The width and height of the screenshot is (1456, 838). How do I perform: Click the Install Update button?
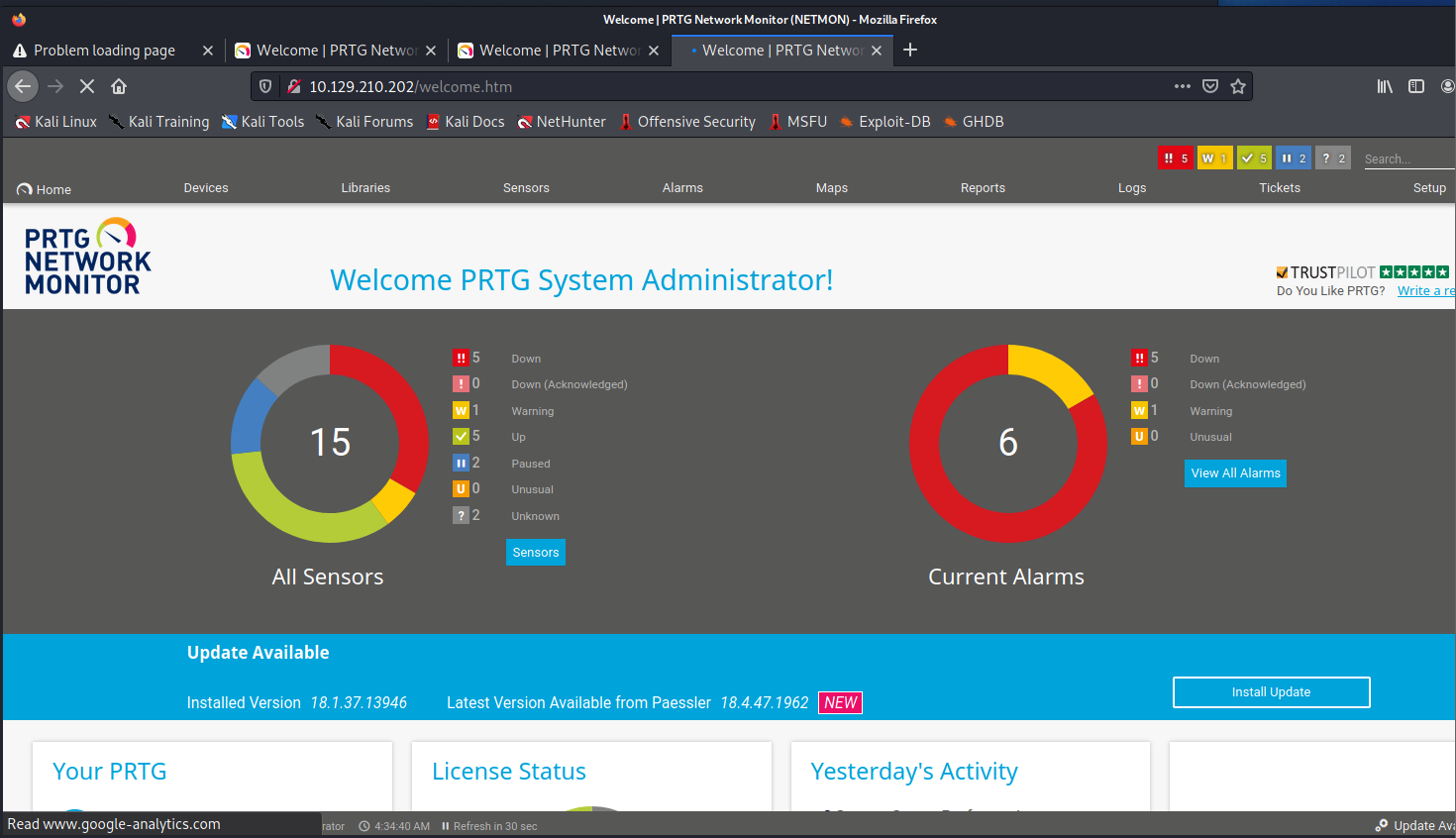pyautogui.click(x=1271, y=692)
